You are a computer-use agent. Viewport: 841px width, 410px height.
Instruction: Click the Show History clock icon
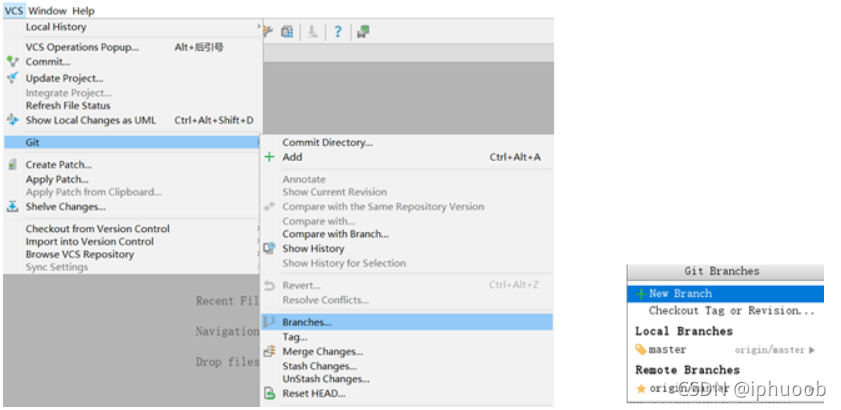point(269,248)
